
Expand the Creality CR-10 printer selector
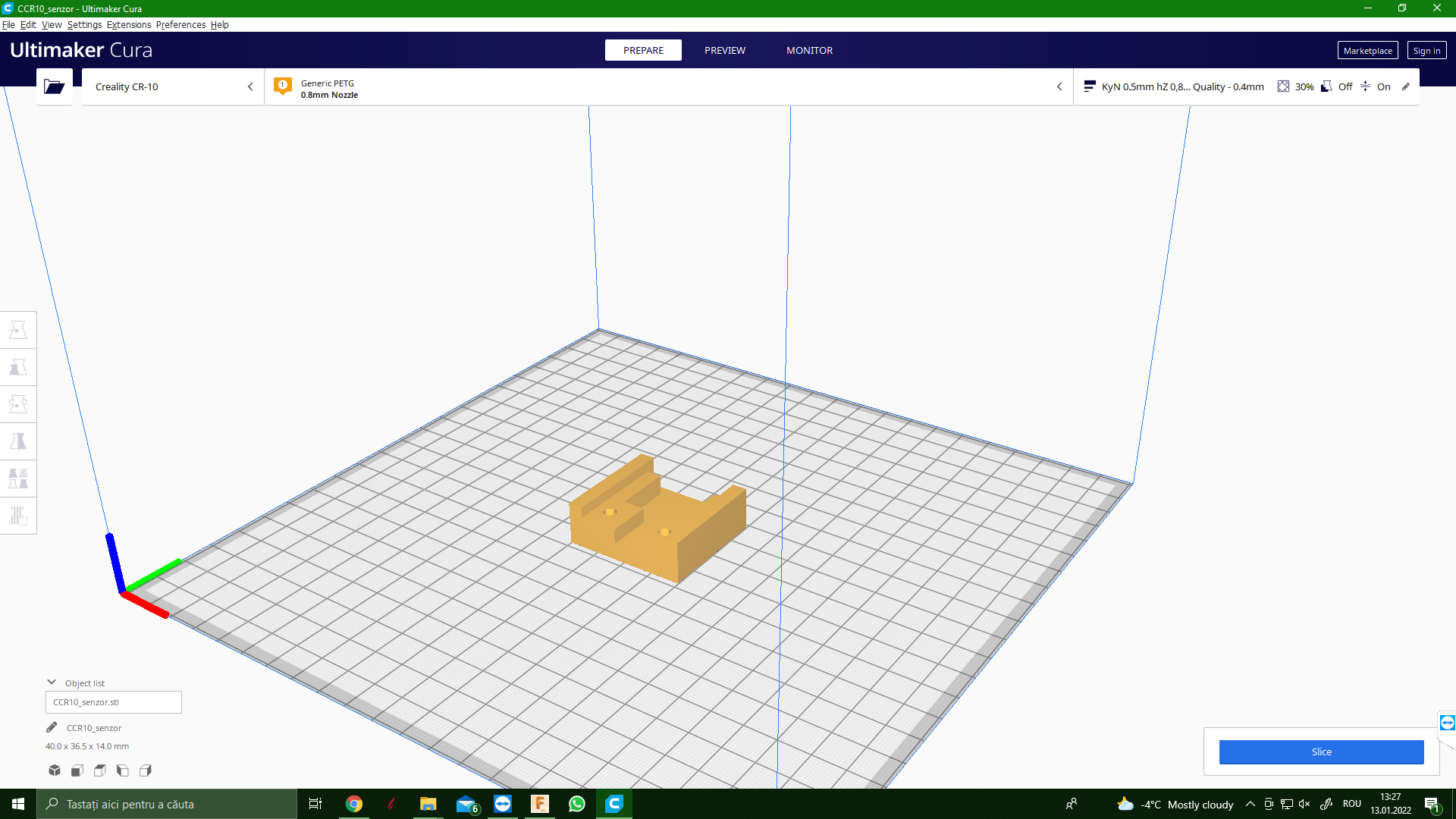tap(173, 86)
